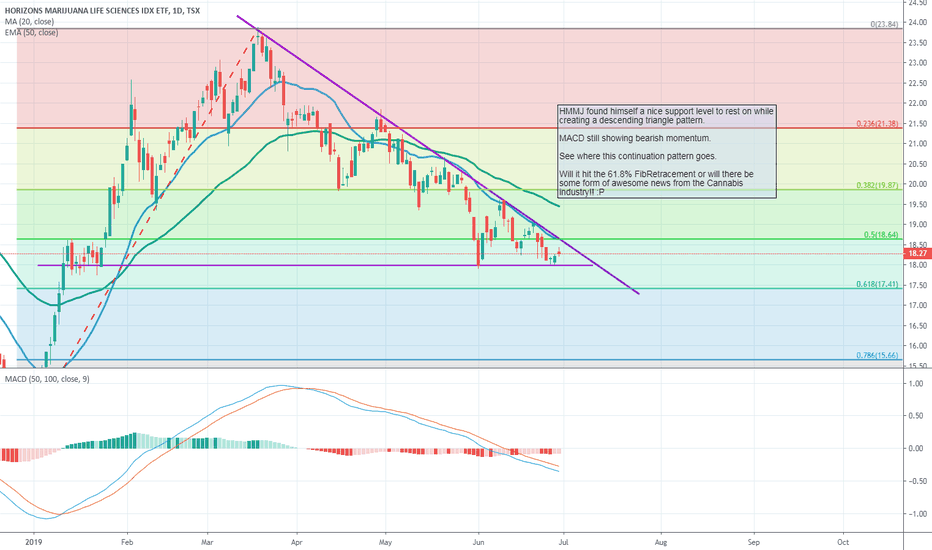Click the 0.382(19.87) Fibonacci level label

(x=877, y=185)
